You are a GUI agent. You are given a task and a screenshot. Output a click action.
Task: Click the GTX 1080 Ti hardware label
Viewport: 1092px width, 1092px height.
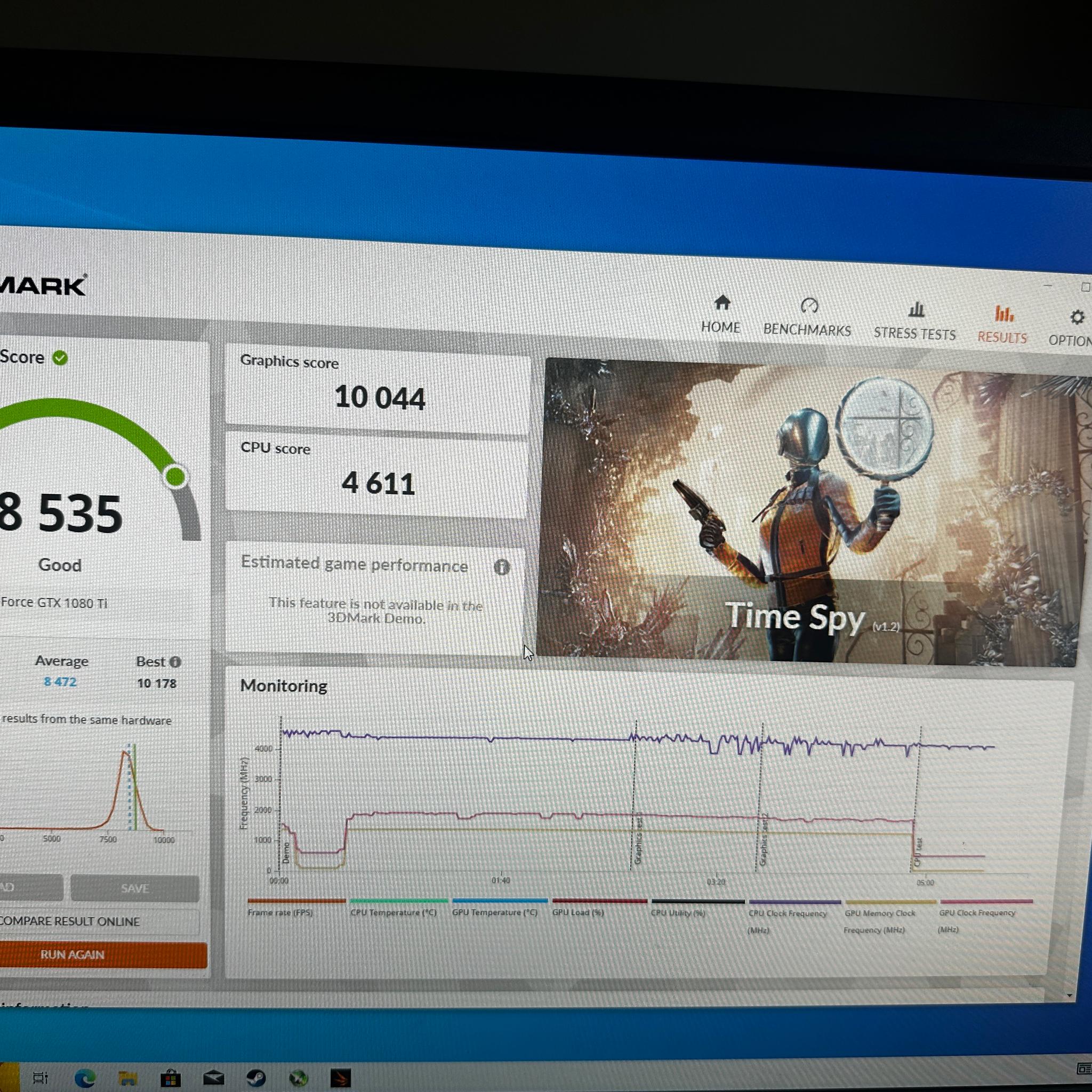pyautogui.click(x=54, y=603)
